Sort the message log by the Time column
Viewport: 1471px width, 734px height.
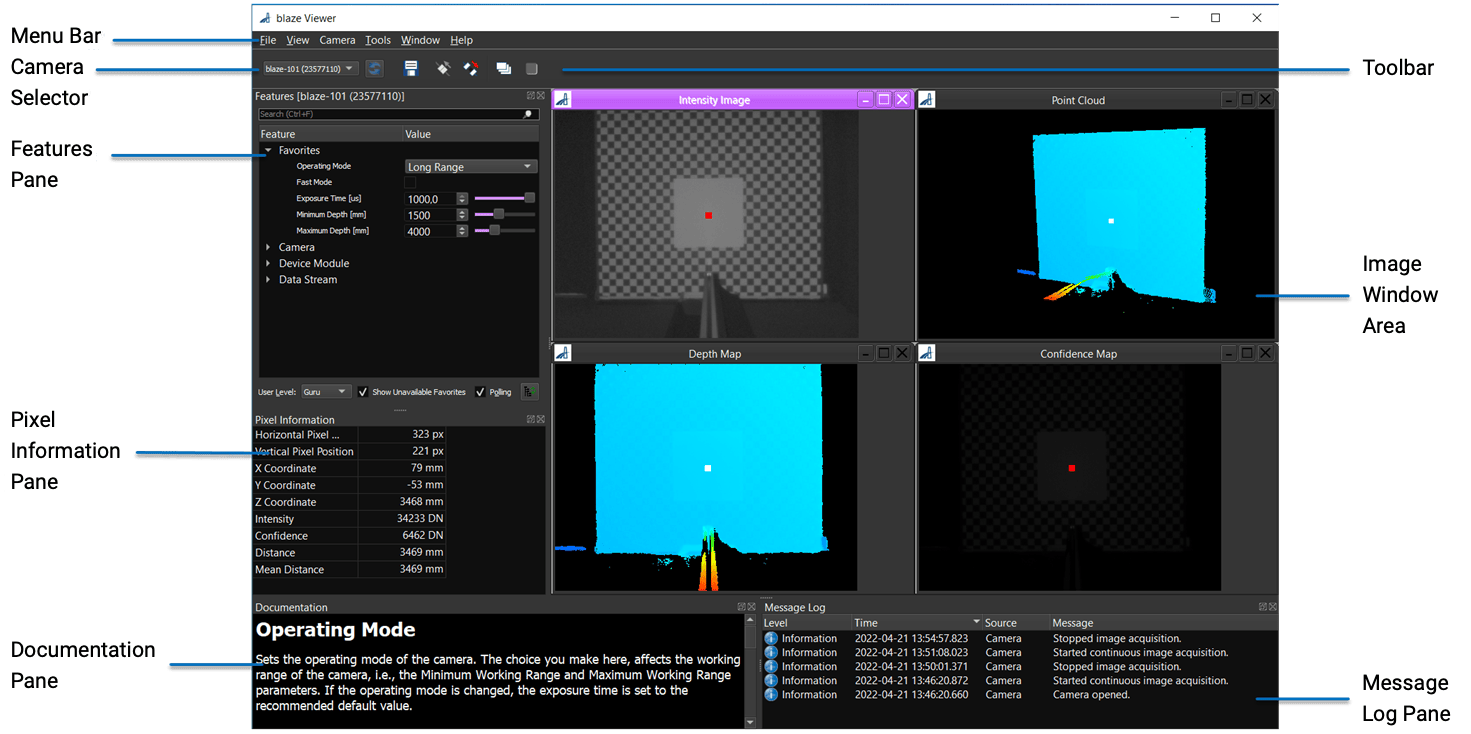[916, 623]
